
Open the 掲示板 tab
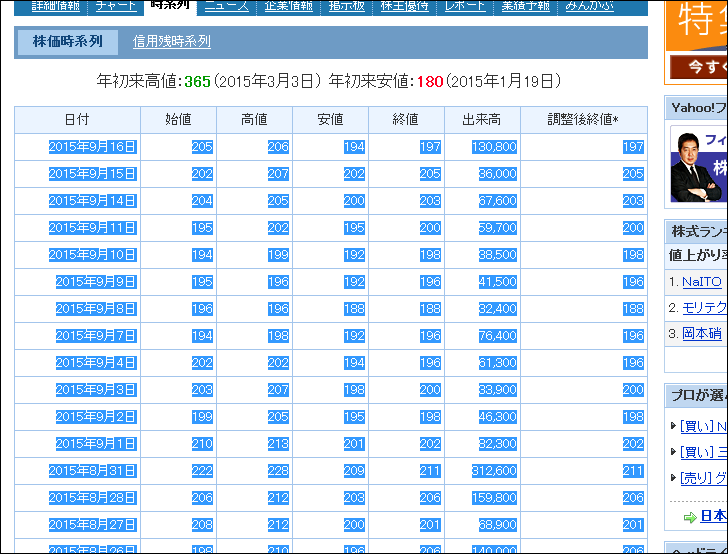(x=346, y=6)
